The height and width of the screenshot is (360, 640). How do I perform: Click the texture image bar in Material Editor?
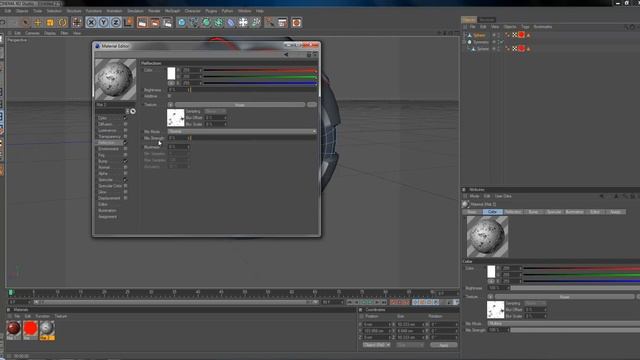pyautogui.click(x=240, y=105)
